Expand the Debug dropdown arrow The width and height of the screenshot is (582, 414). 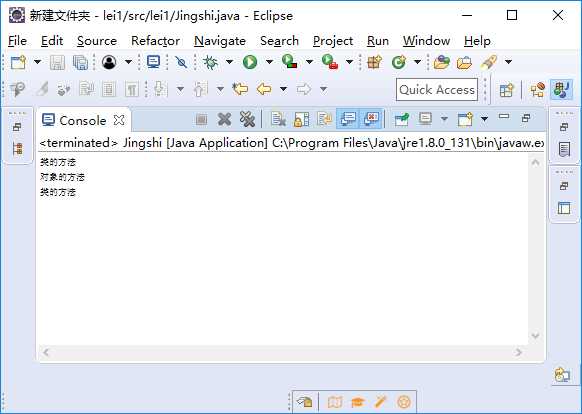[x=230, y=62]
